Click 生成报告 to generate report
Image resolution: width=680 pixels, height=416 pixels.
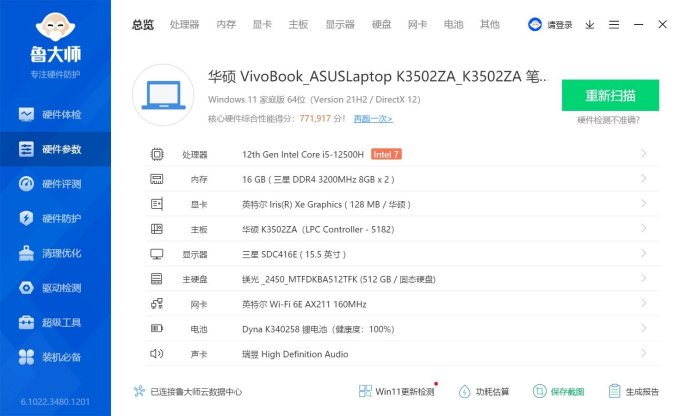click(x=634, y=391)
